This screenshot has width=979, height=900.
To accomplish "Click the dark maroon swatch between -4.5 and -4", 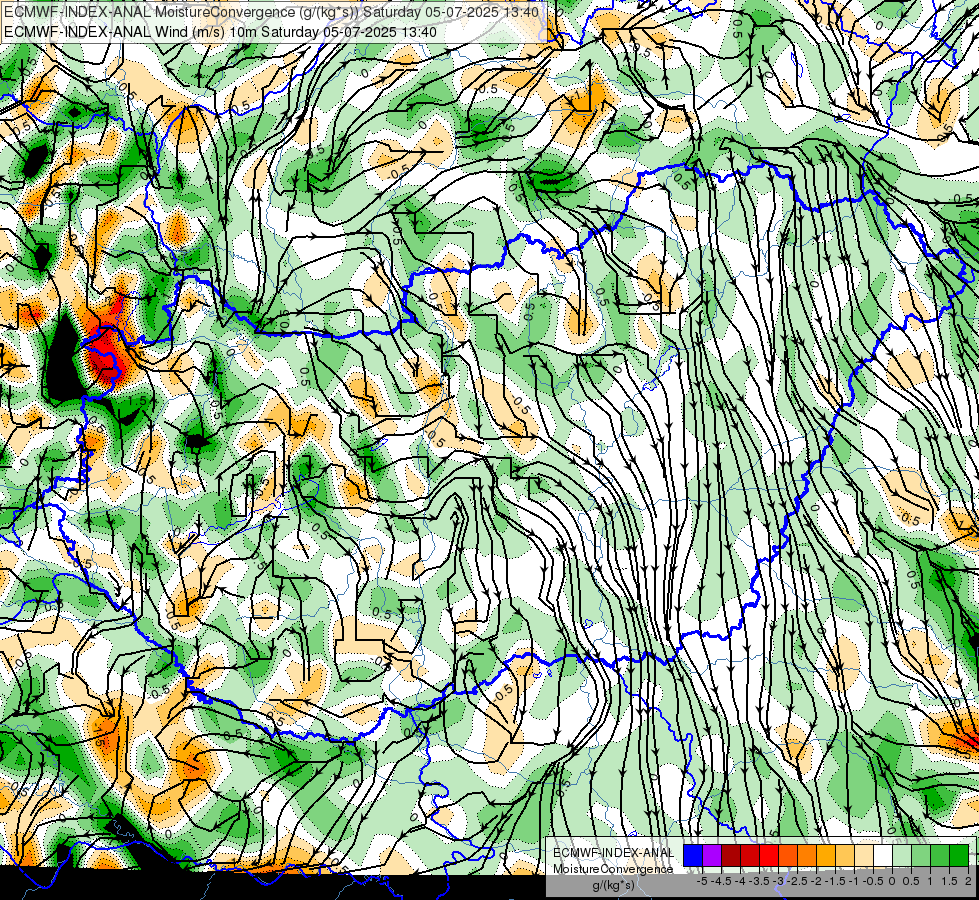I will tap(731, 856).
